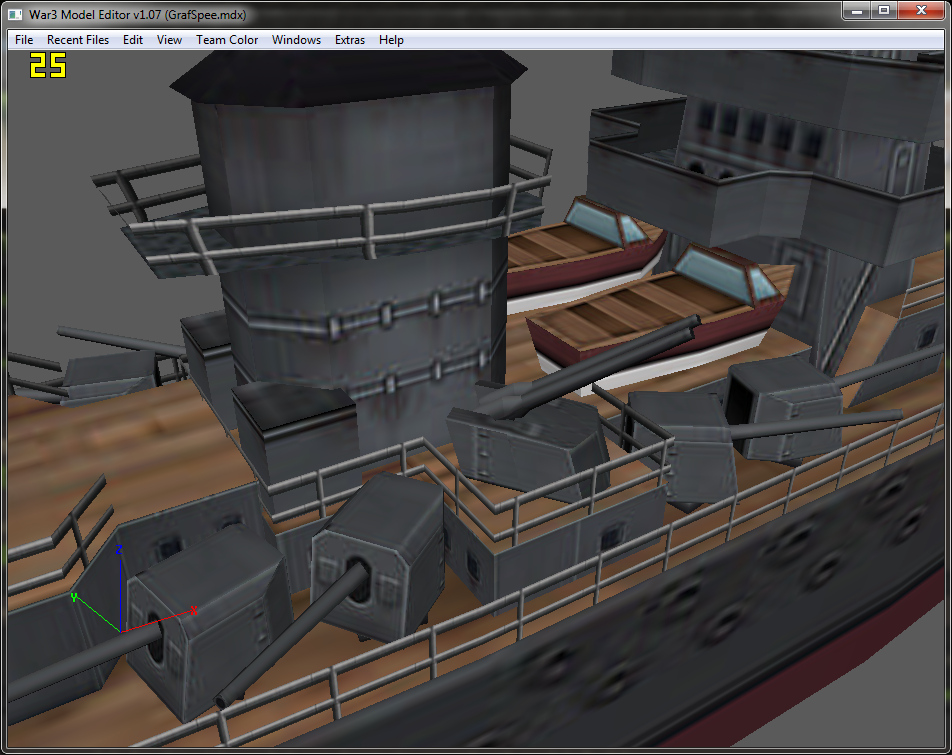The width and height of the screenshot is (952, 755).
Task: Maximize the Model Editor window
Action: (884, 10)
